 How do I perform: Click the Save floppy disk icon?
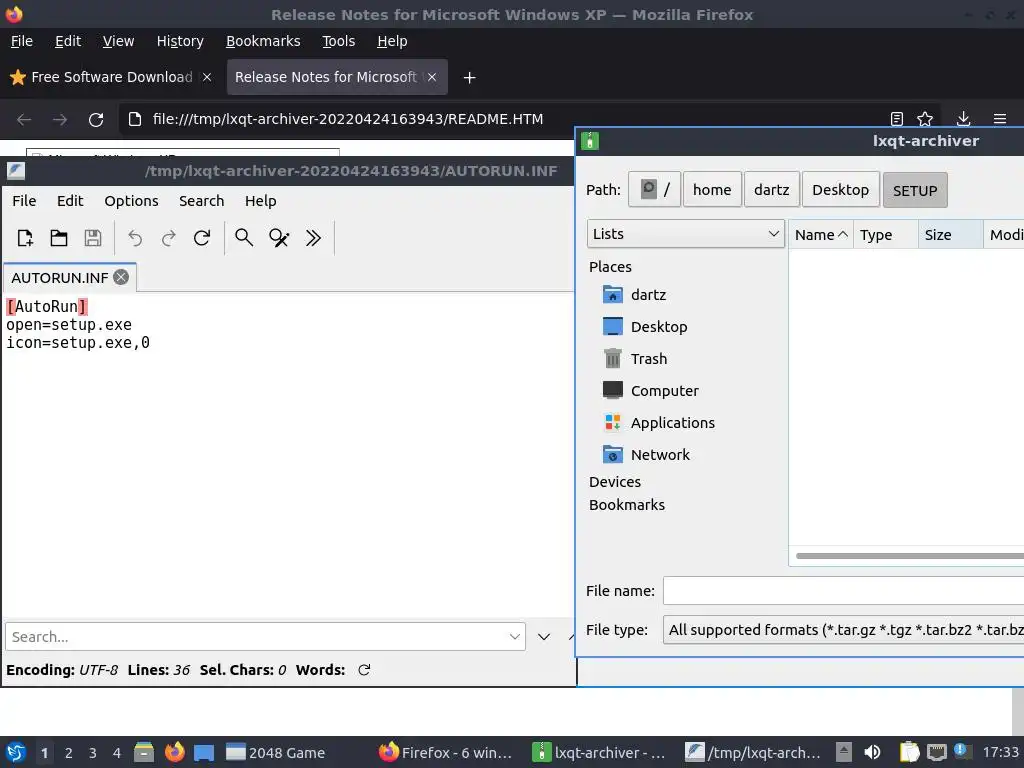click(x=93, y=238)
